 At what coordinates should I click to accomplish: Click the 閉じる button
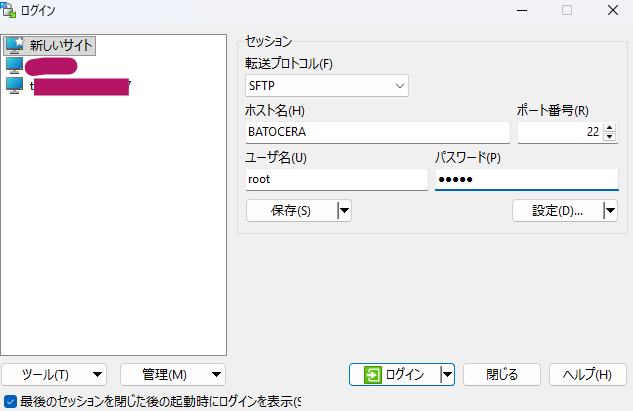502,374
